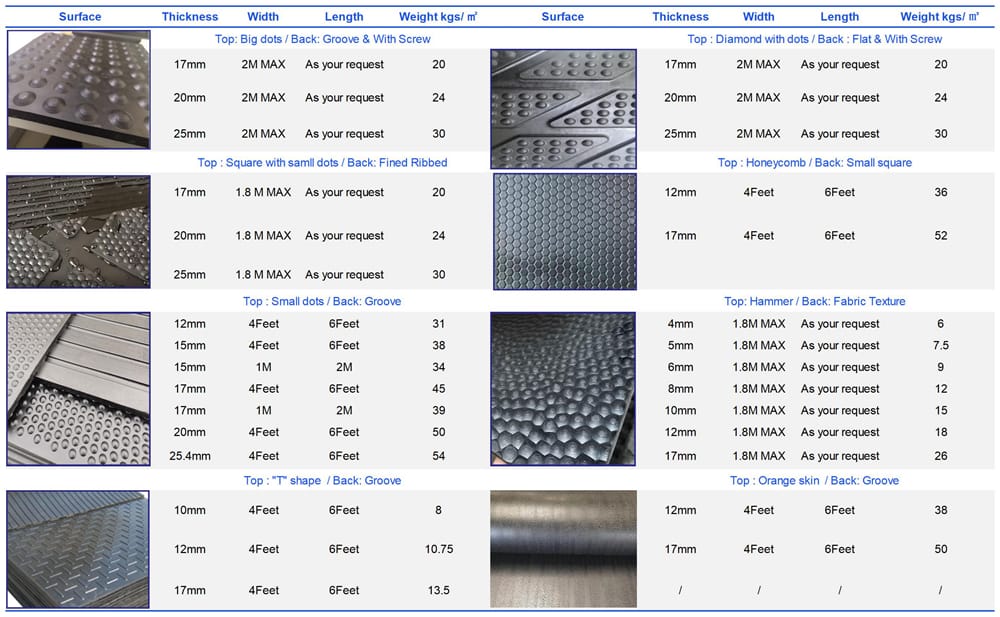1000x617 pixels.
Task: Select the 10.75 weight value for T shape
Action: pos(439,549)
